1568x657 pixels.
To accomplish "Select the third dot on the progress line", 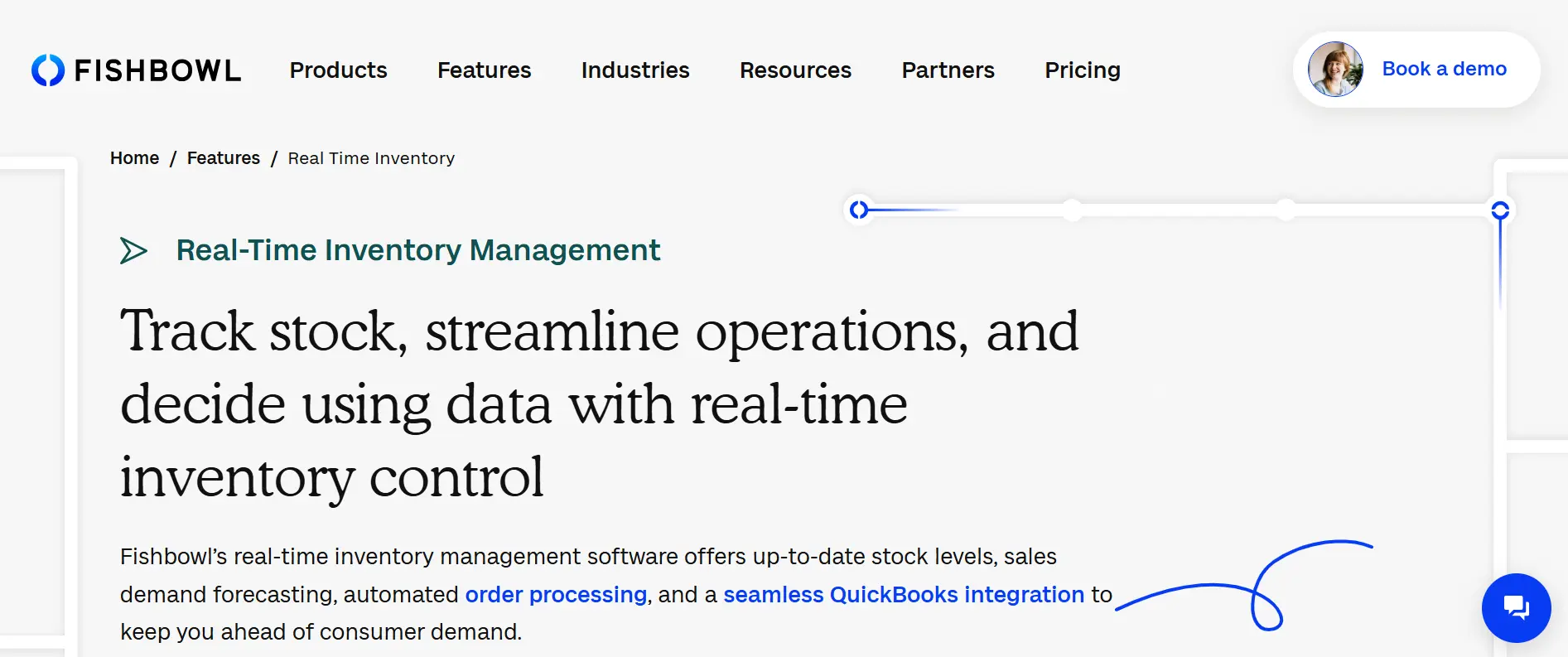I will (x=1286, y=210).
